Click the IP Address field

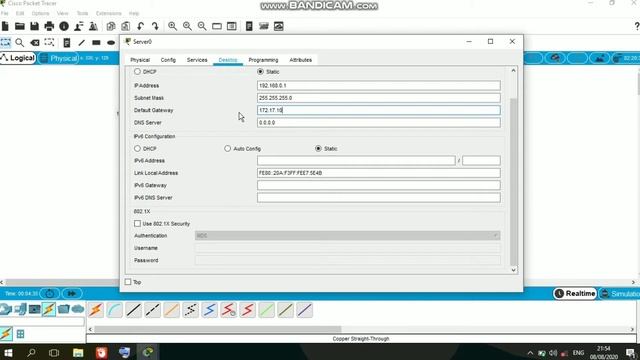tap(379, 86)
